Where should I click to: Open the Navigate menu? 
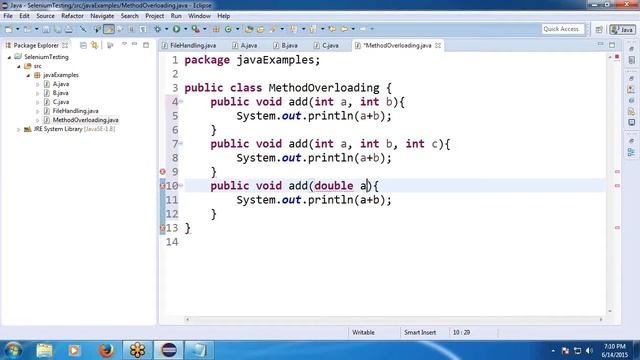coord(102,16)
